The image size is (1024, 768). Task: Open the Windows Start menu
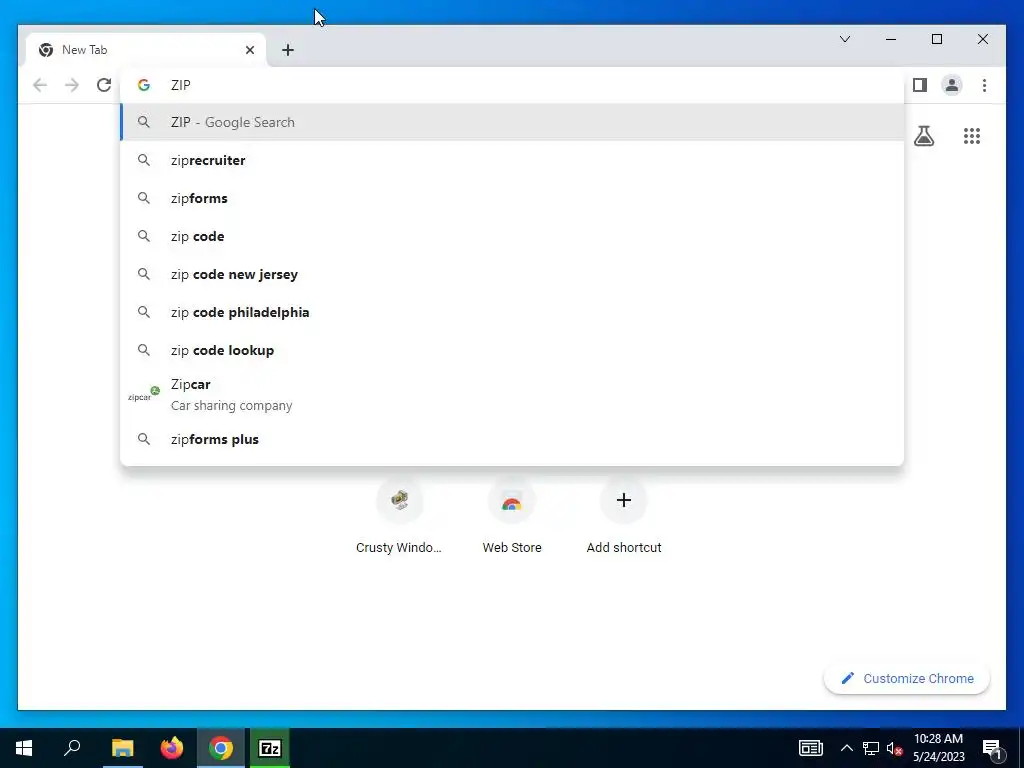tap(24, 748)
